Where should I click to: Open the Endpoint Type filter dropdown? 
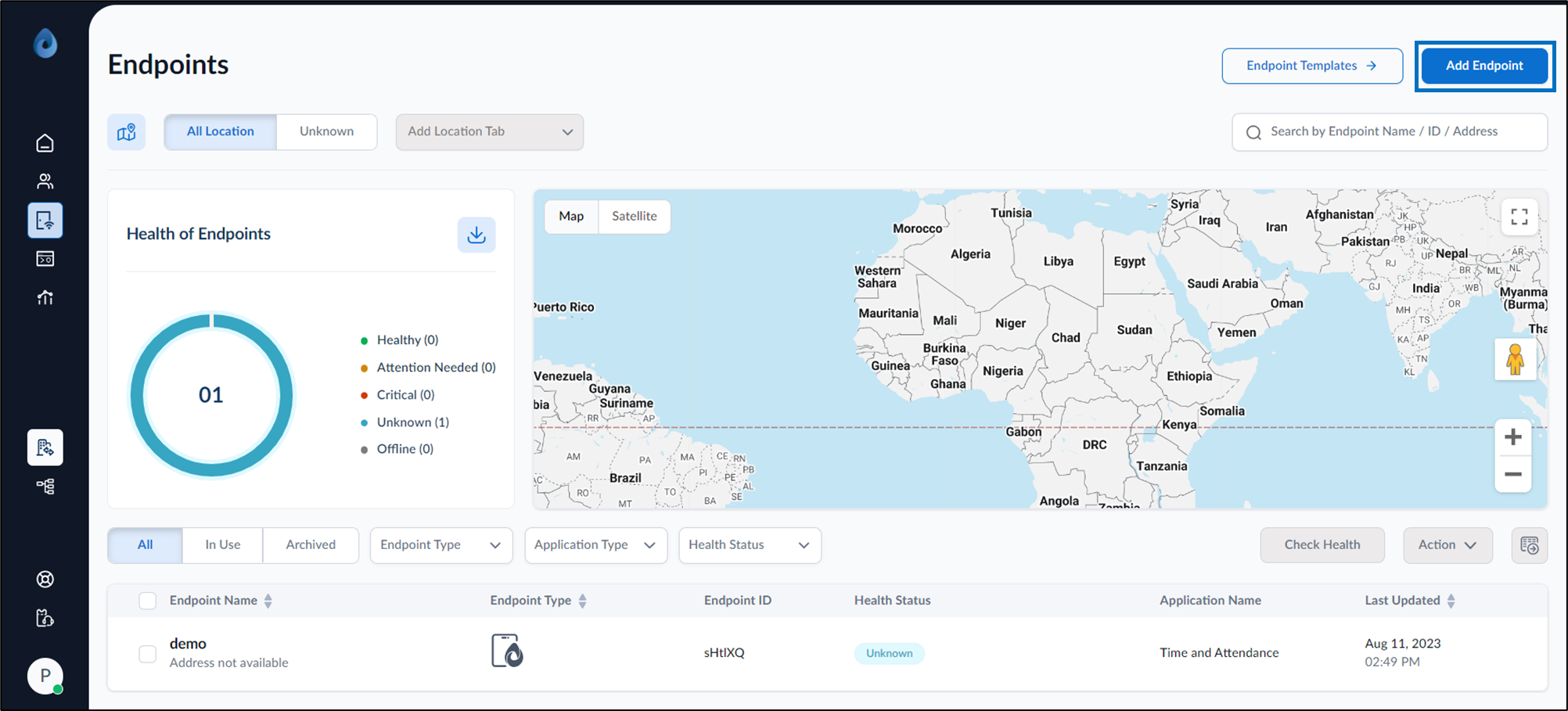point(441,545)
